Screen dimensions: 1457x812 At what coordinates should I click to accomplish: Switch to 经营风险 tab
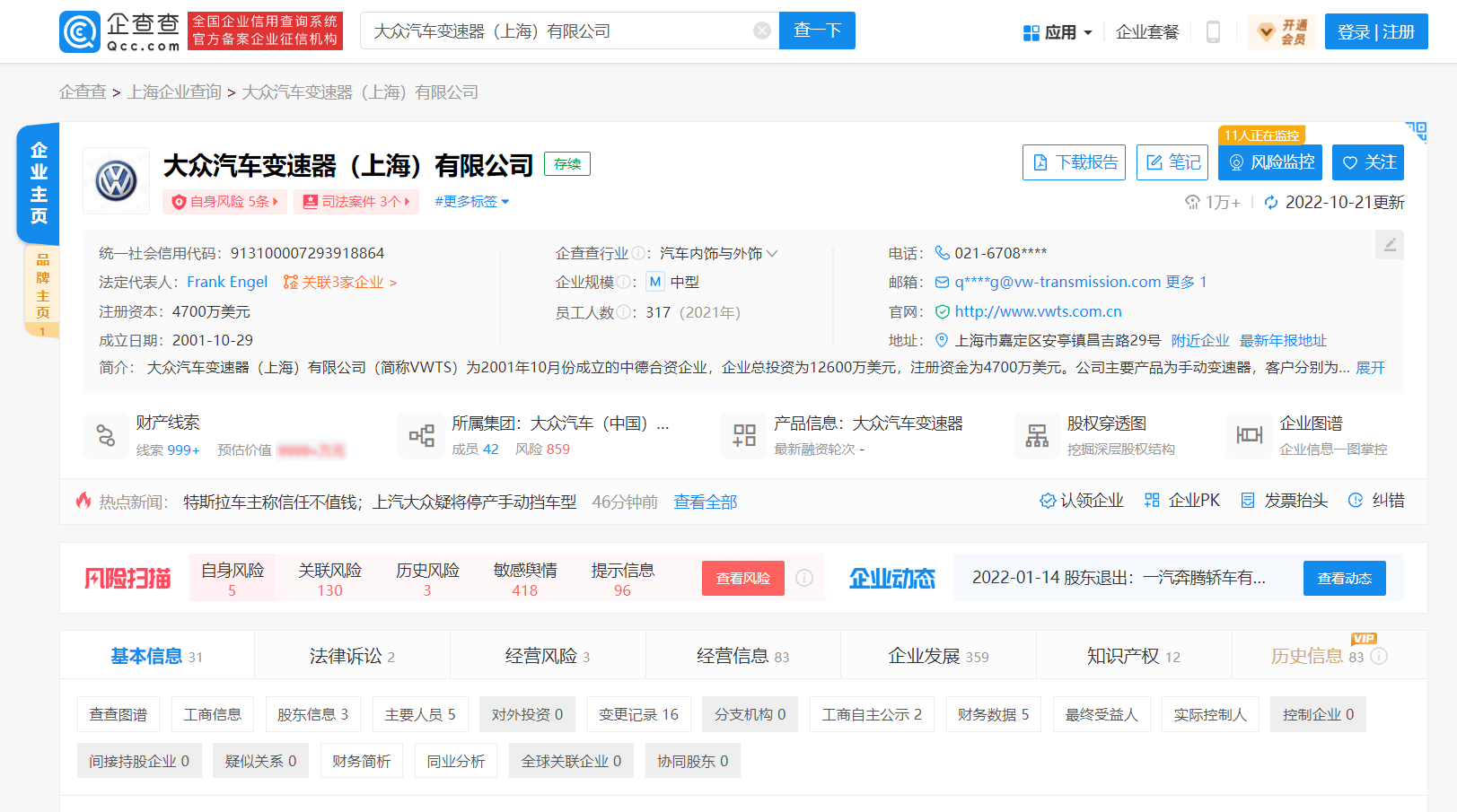(548, 656)
